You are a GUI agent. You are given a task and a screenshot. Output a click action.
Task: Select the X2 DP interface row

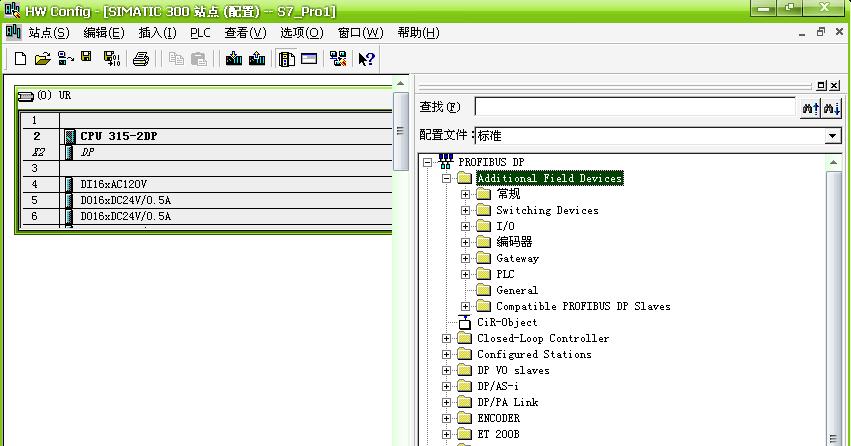pos(207,152)
